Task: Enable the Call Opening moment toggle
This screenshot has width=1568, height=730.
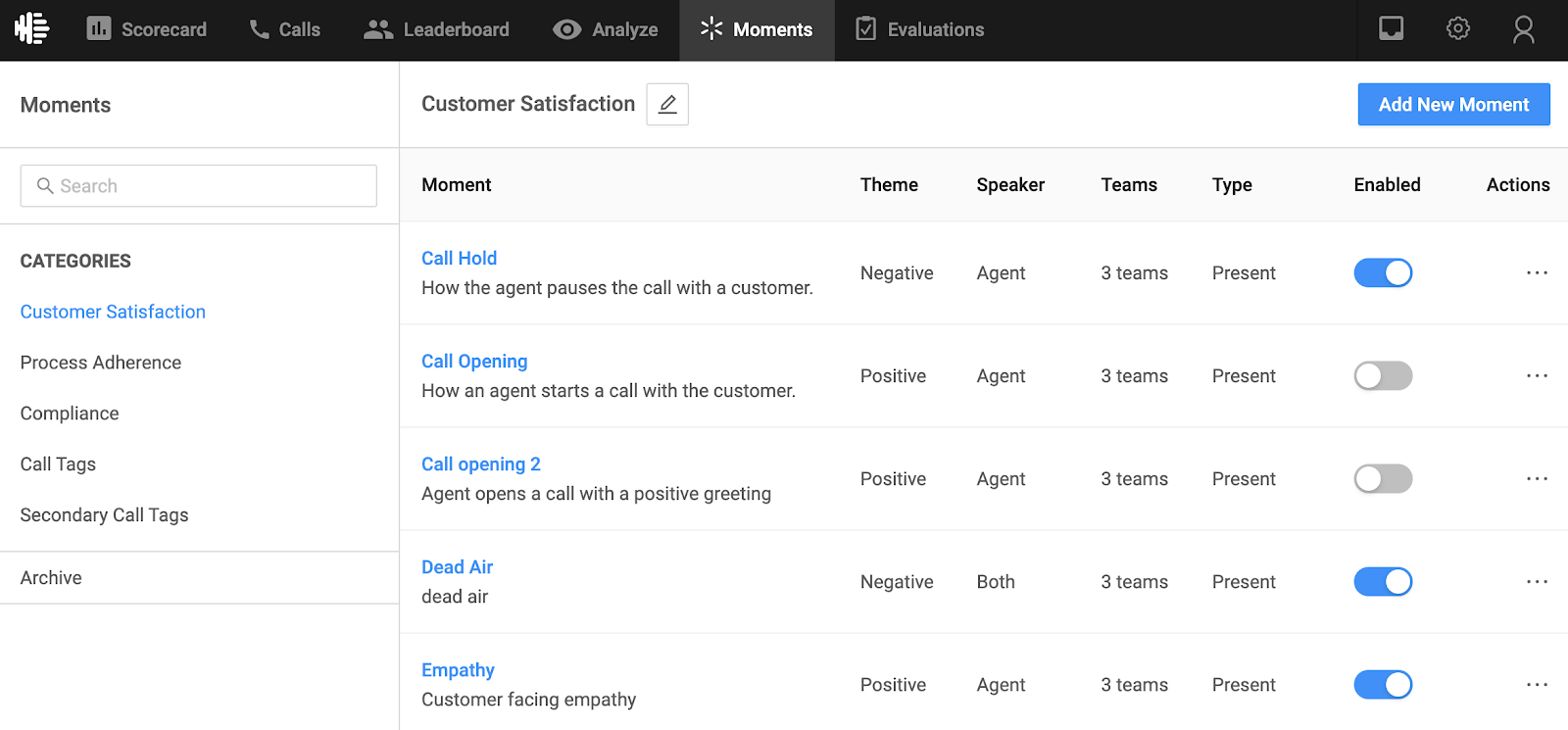Action: pos(1383,376)
